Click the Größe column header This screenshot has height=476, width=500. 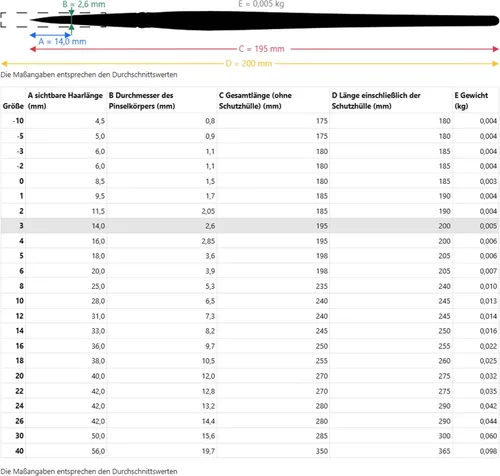13,106
